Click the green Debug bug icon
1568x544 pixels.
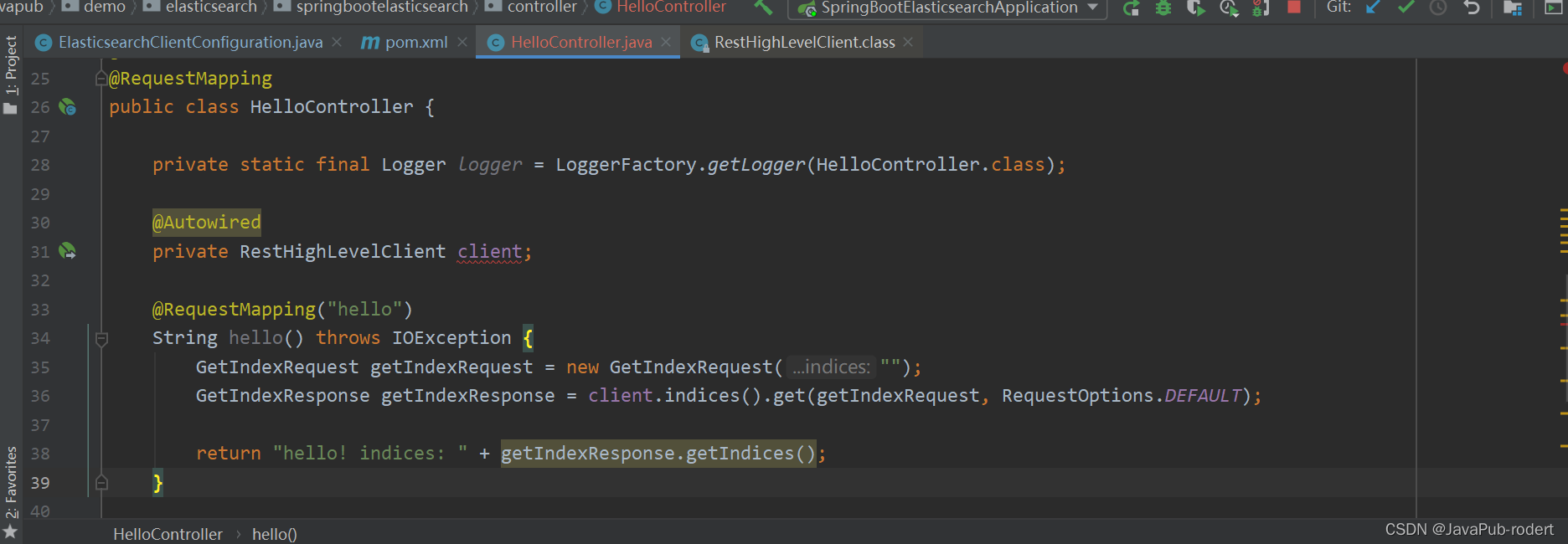1163,8
